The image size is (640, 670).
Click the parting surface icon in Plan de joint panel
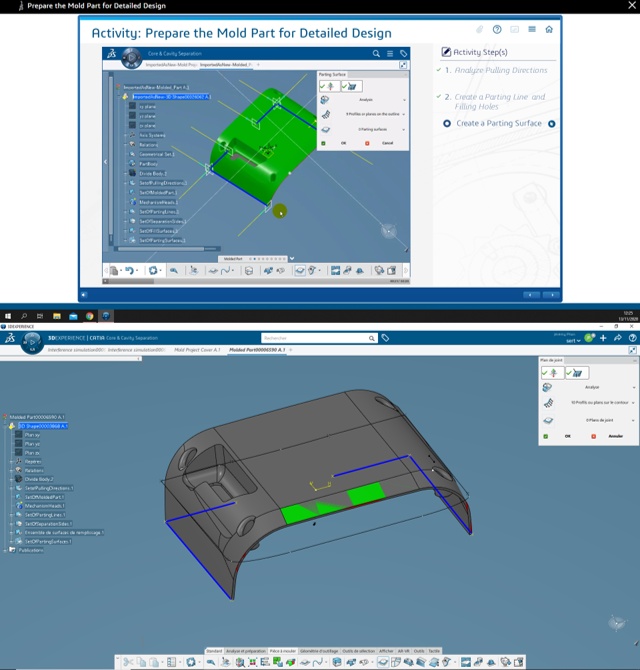coord(548,420)
